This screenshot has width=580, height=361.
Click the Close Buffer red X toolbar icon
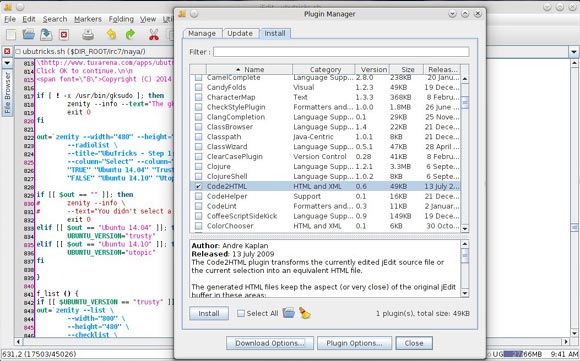click(64, 35)
